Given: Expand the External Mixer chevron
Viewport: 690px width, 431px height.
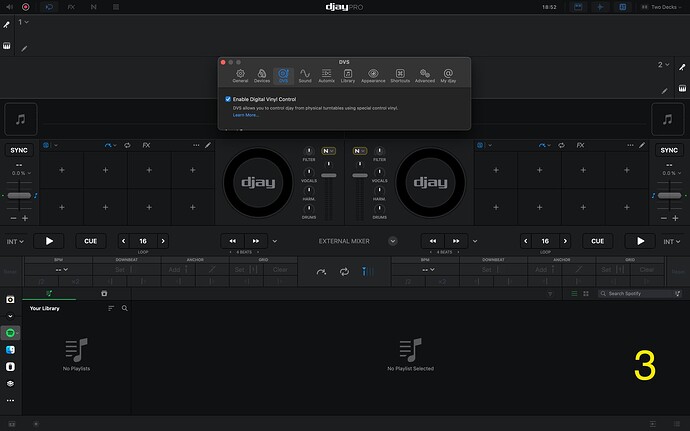Looking at the screenshot, I should coord(393,241).
